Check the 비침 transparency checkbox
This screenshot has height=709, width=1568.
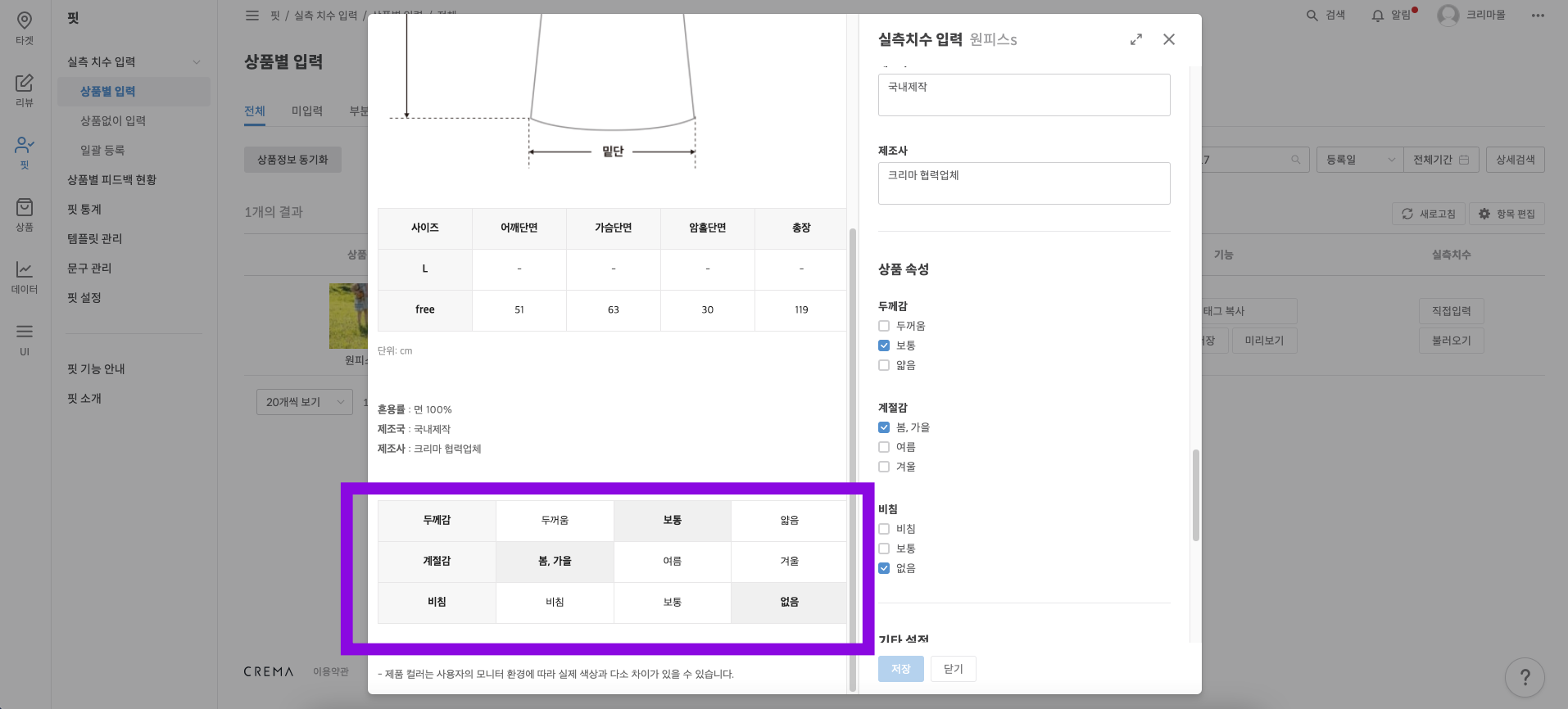[x=884, y=529]
